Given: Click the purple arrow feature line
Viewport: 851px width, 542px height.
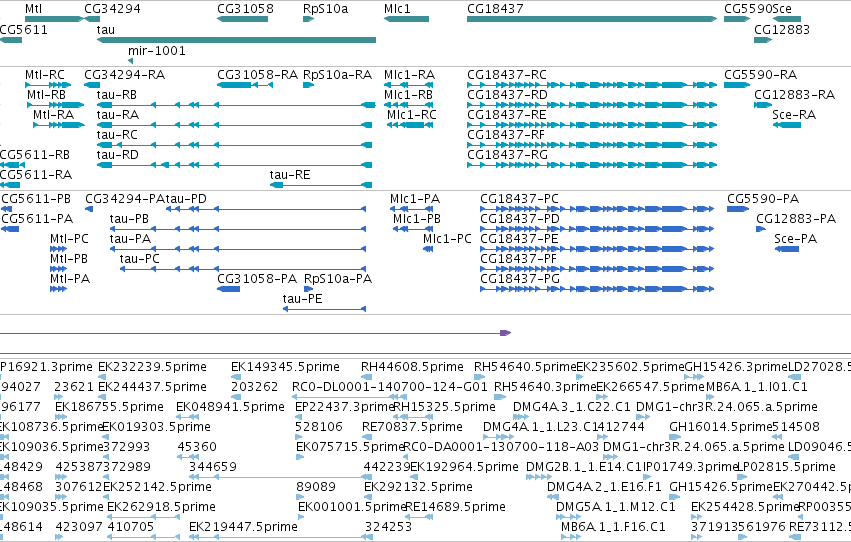Looking at the screenshot, I should coord(255,333).
